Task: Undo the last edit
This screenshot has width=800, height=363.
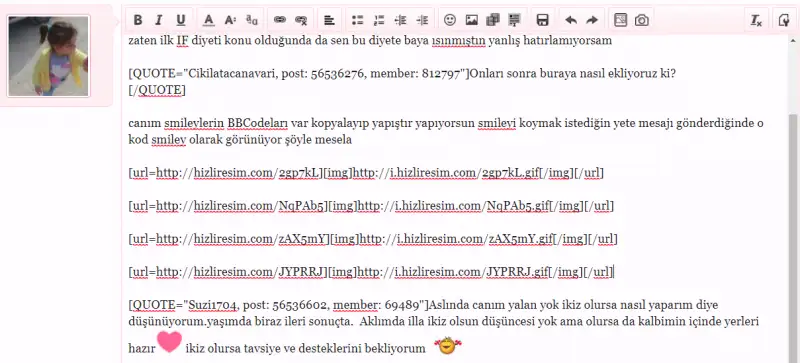Action: point(571,20)
